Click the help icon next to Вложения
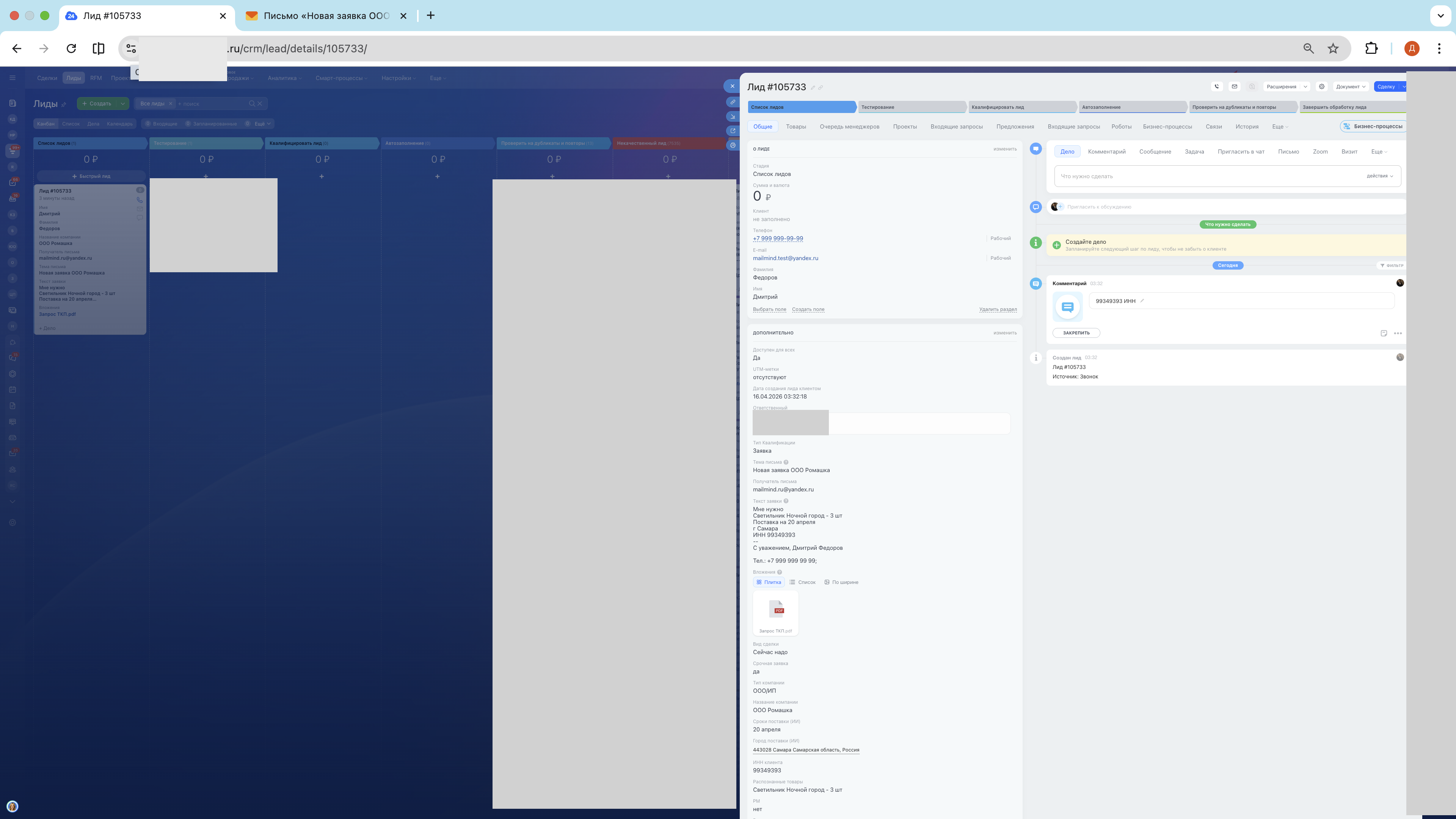Viewport: 1456px width, 819px height. (x=780, y=572)
